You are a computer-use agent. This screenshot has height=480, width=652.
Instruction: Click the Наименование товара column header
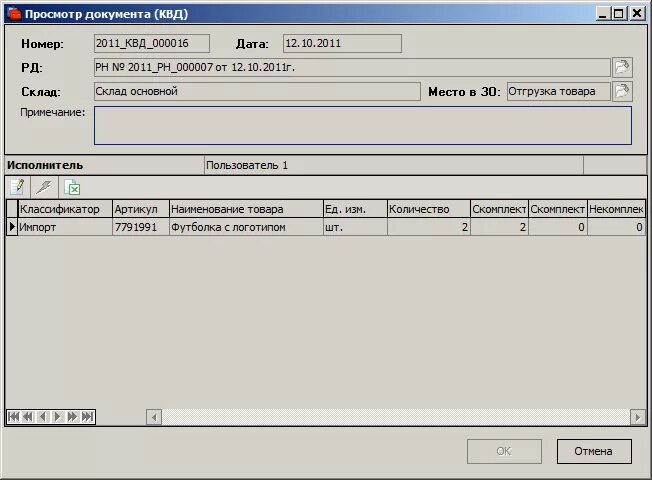tap(246, 209)
